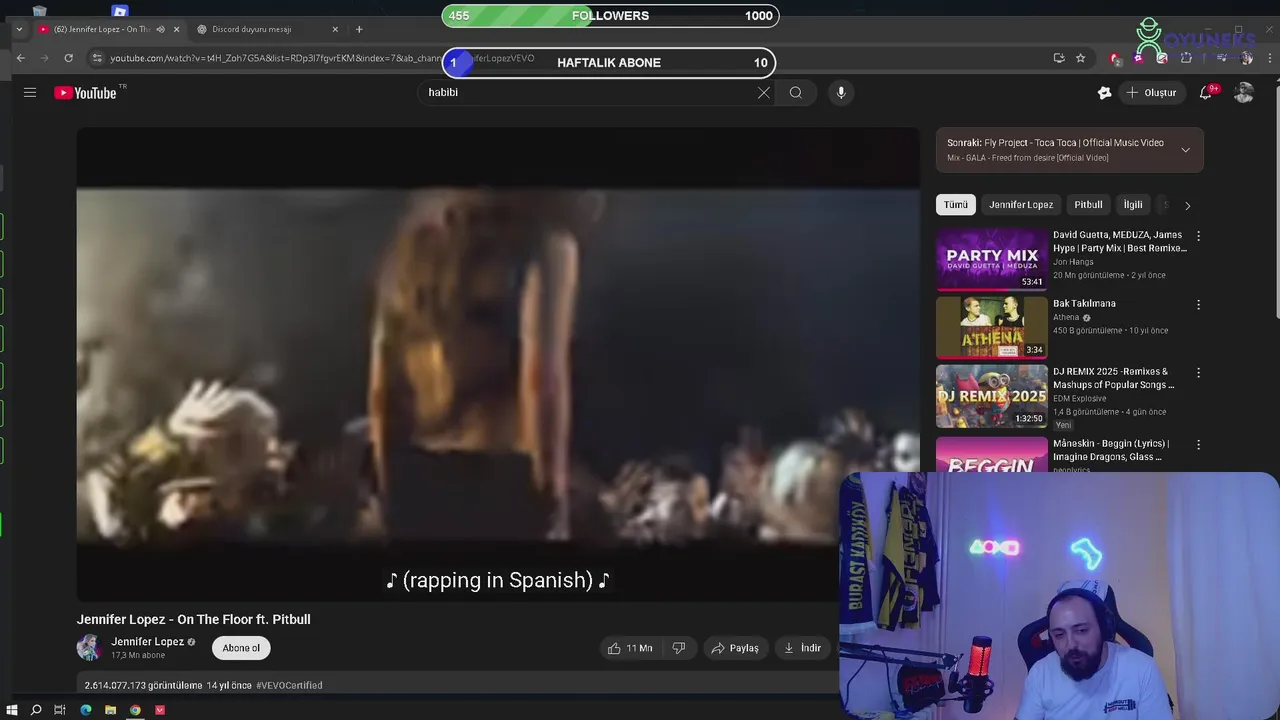Reload the page with the refresh icon
Image resolution: width=1280 pixels, height=720 pixels.
[68, 58]
